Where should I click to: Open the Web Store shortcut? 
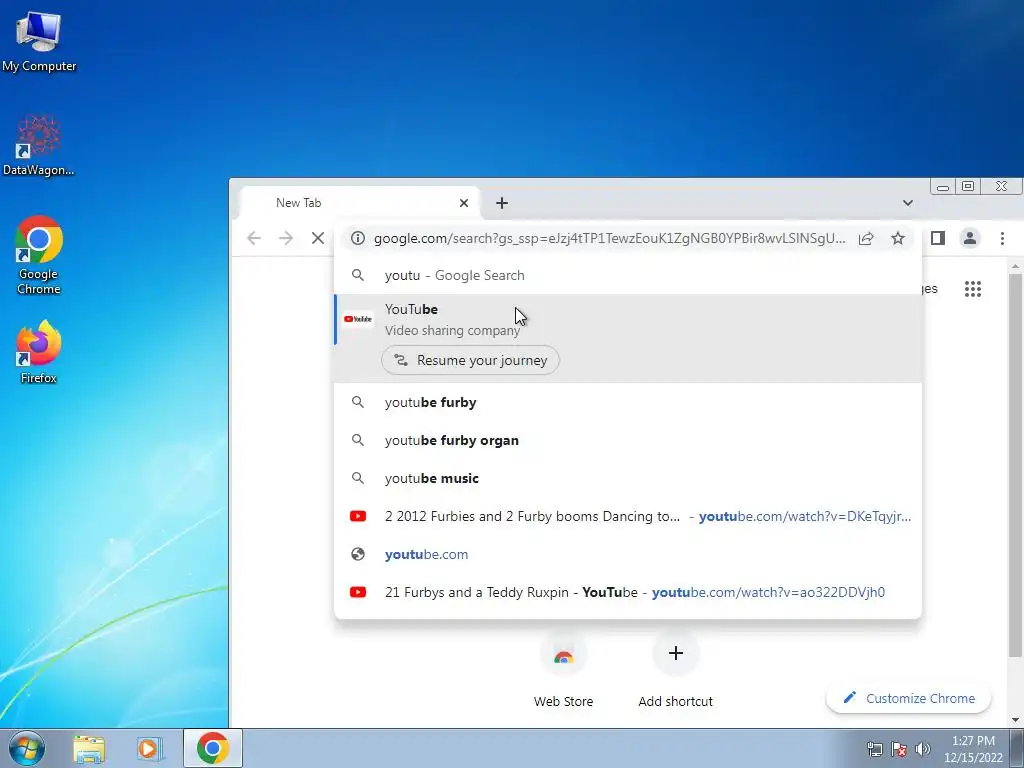click(564, 671)
